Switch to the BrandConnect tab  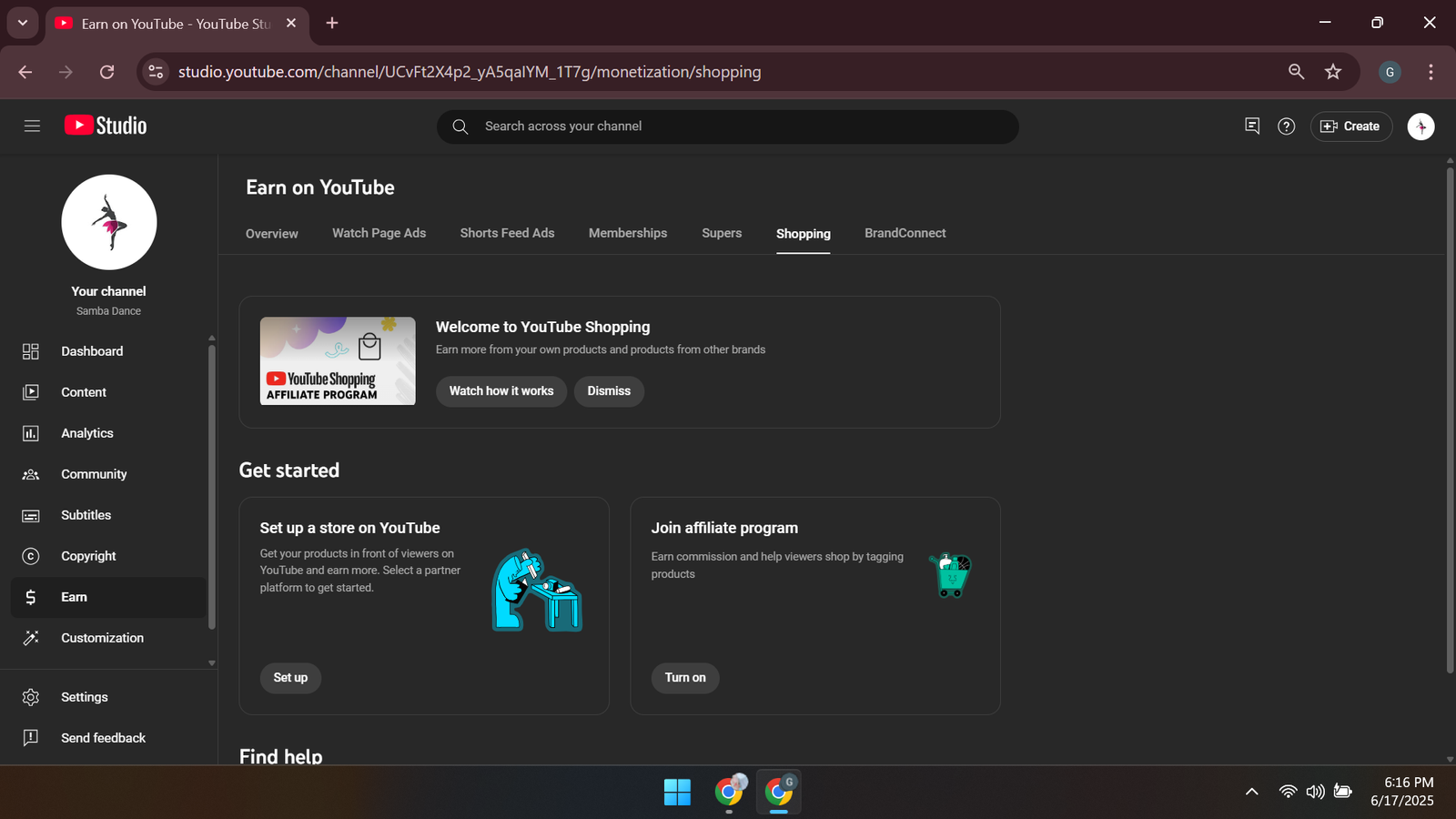click(905, 233)
